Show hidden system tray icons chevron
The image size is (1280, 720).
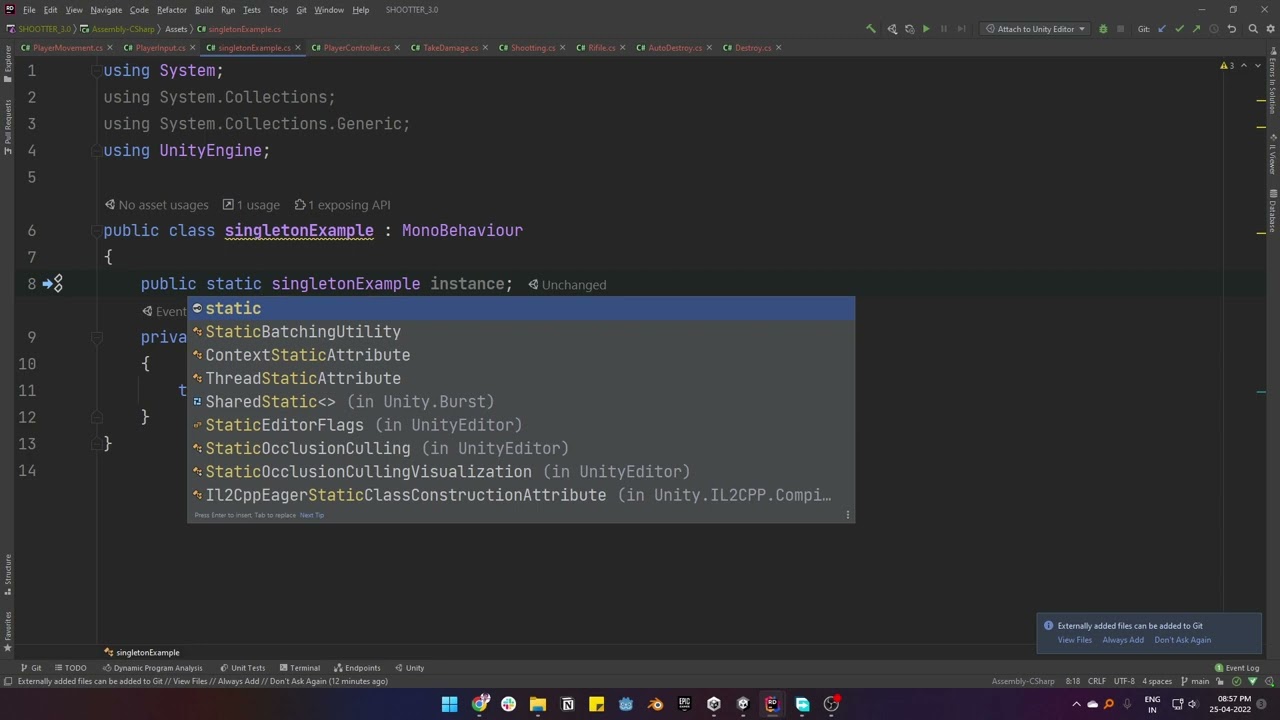(x=1076, y=704)
